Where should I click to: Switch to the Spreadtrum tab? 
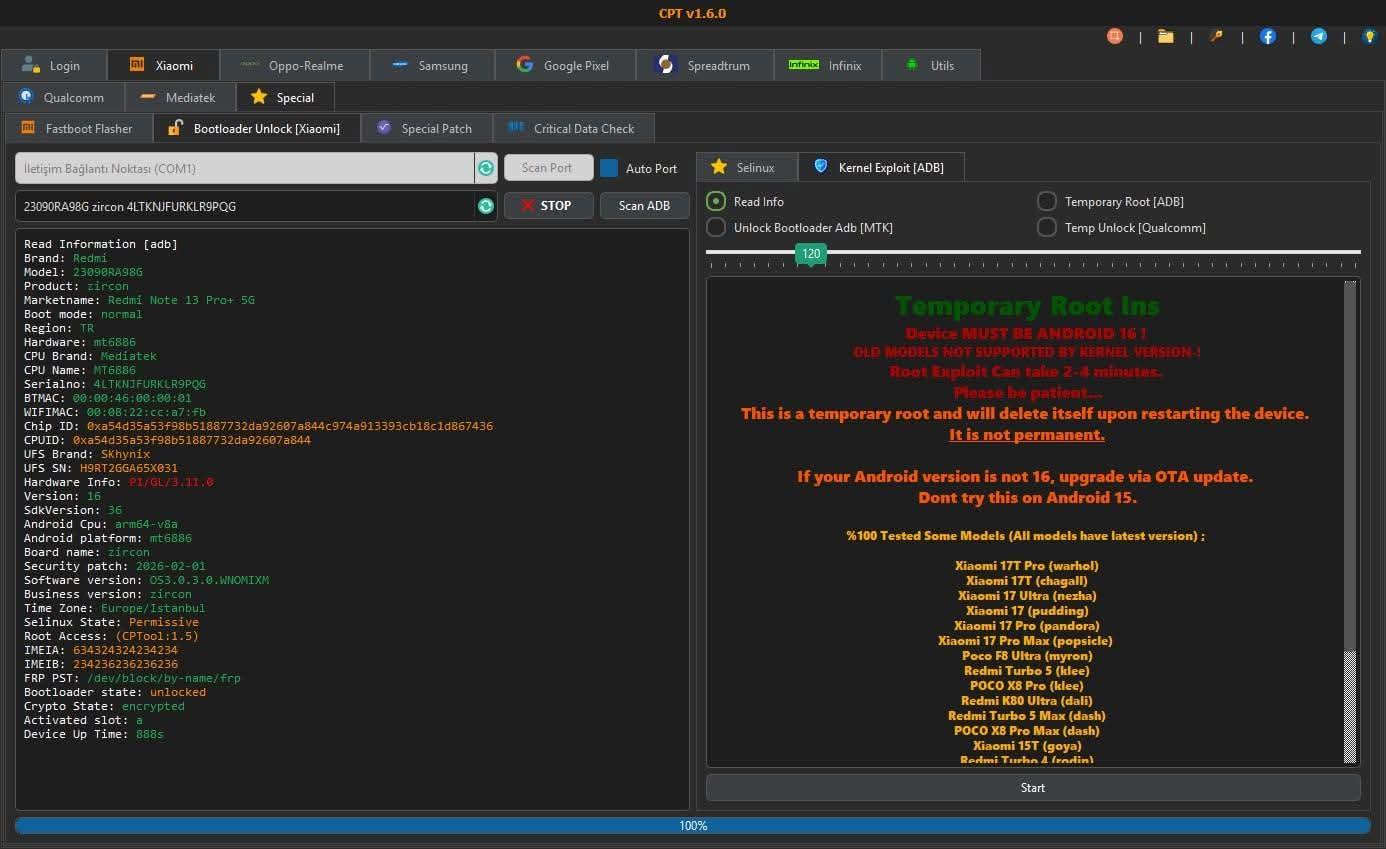705,65
